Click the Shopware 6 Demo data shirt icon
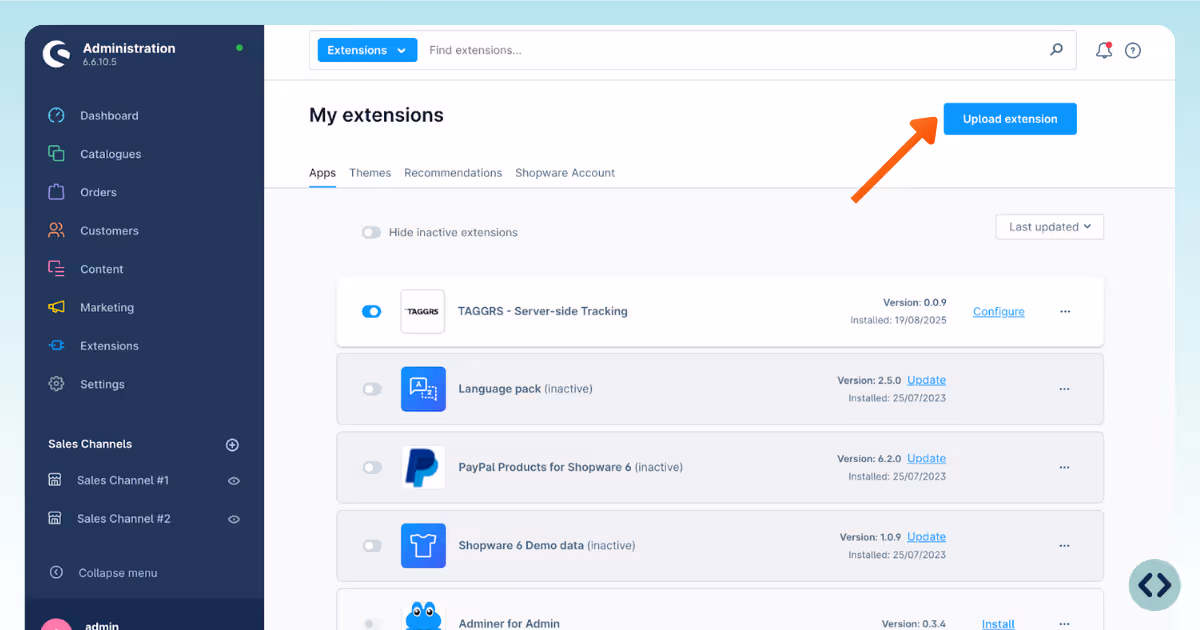1200x630 pixels. (x=423, y=545)
